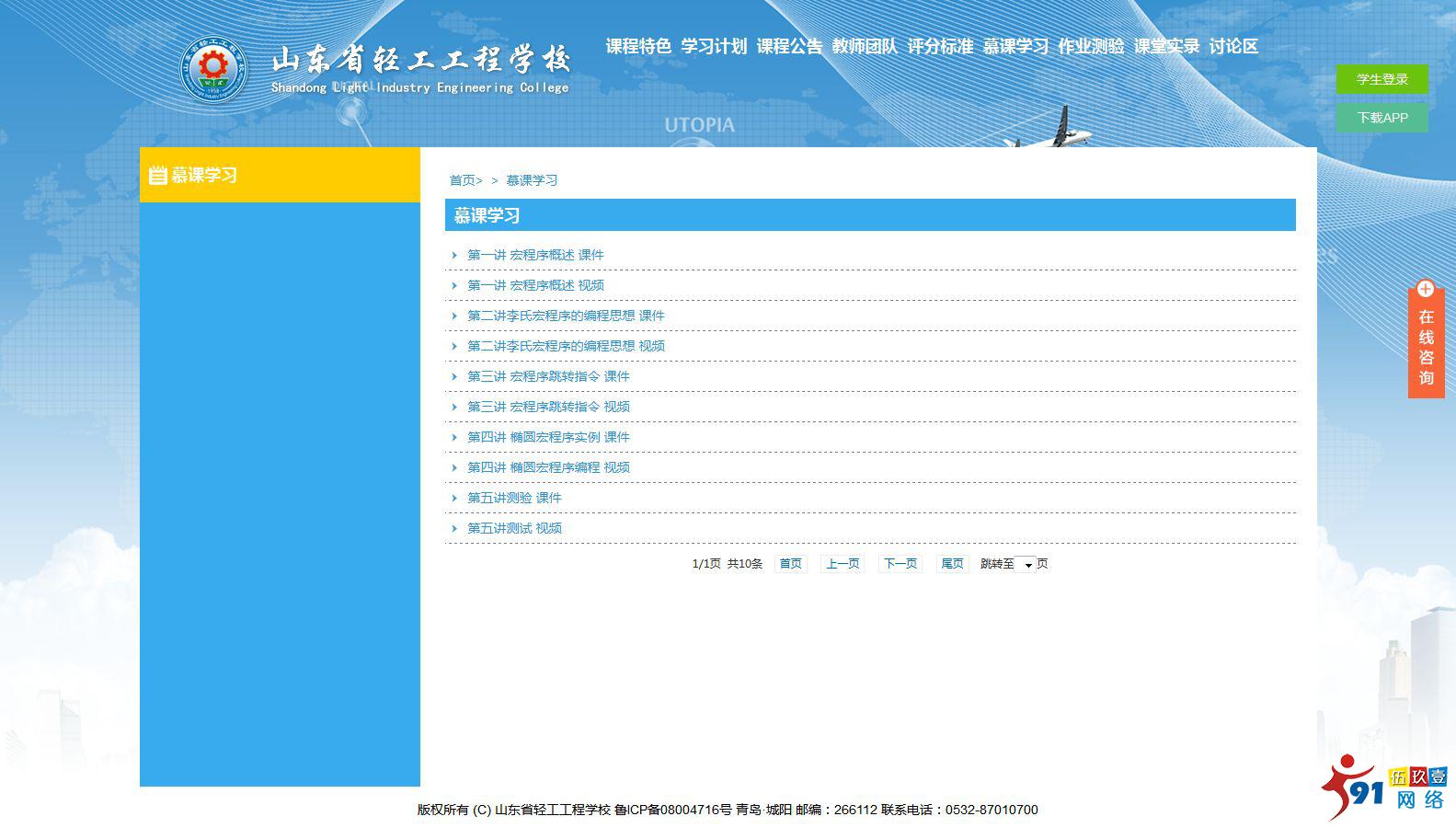Open 第四讲 椭圆宏程序实例 课件 link

pyautogui.click(x=548, y=437)
